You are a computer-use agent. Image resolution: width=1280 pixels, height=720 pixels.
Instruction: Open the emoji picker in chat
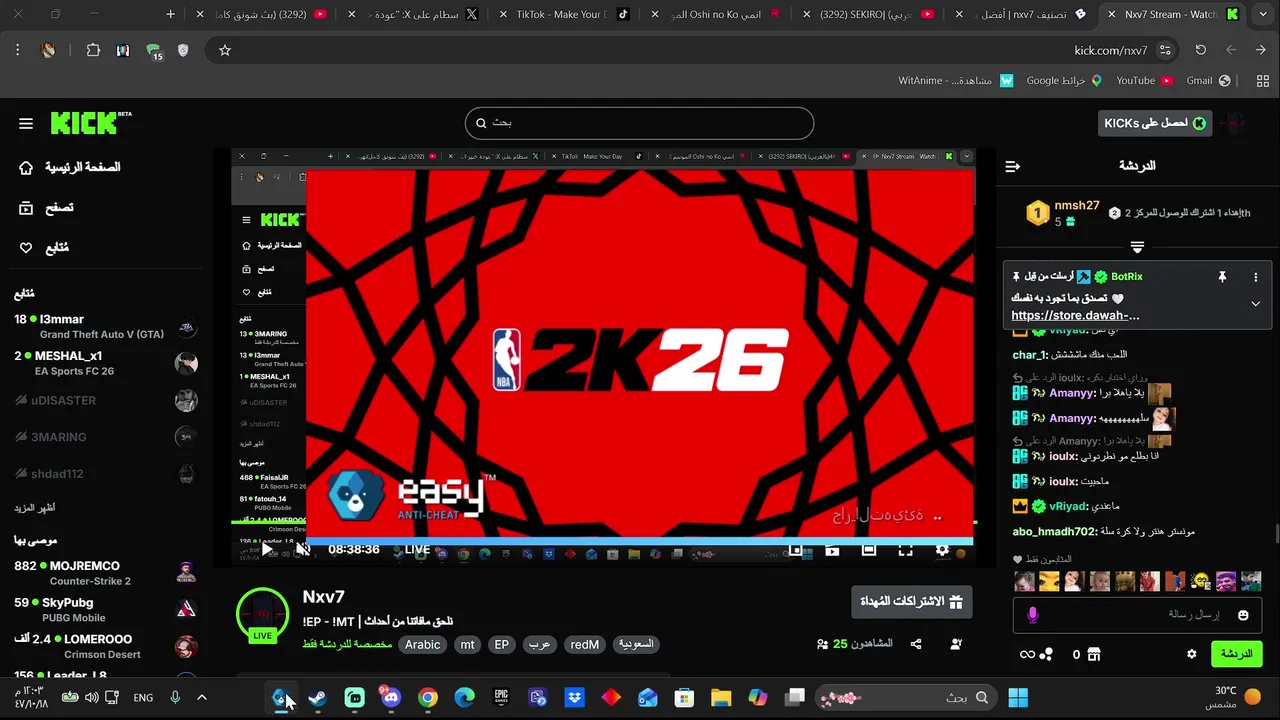pyautogui.click(x=1243, y=616)
